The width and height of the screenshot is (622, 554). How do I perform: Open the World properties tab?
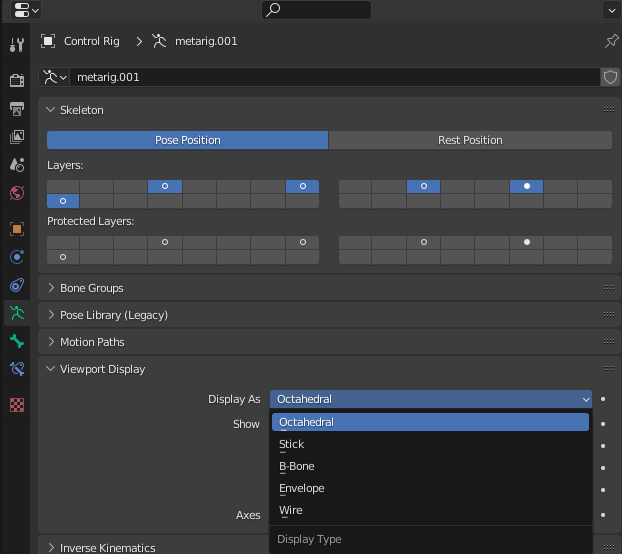(17, 193)
